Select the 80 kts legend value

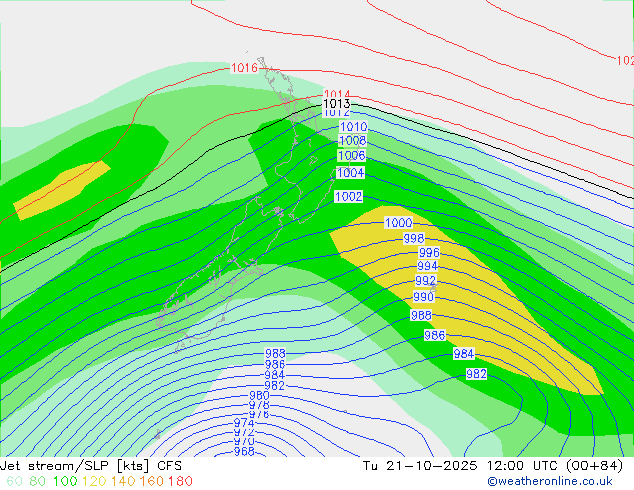click(38, 481)
